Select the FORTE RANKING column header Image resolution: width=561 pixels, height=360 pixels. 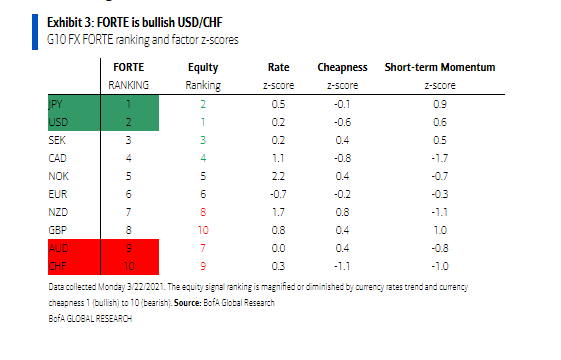[128, 76]
